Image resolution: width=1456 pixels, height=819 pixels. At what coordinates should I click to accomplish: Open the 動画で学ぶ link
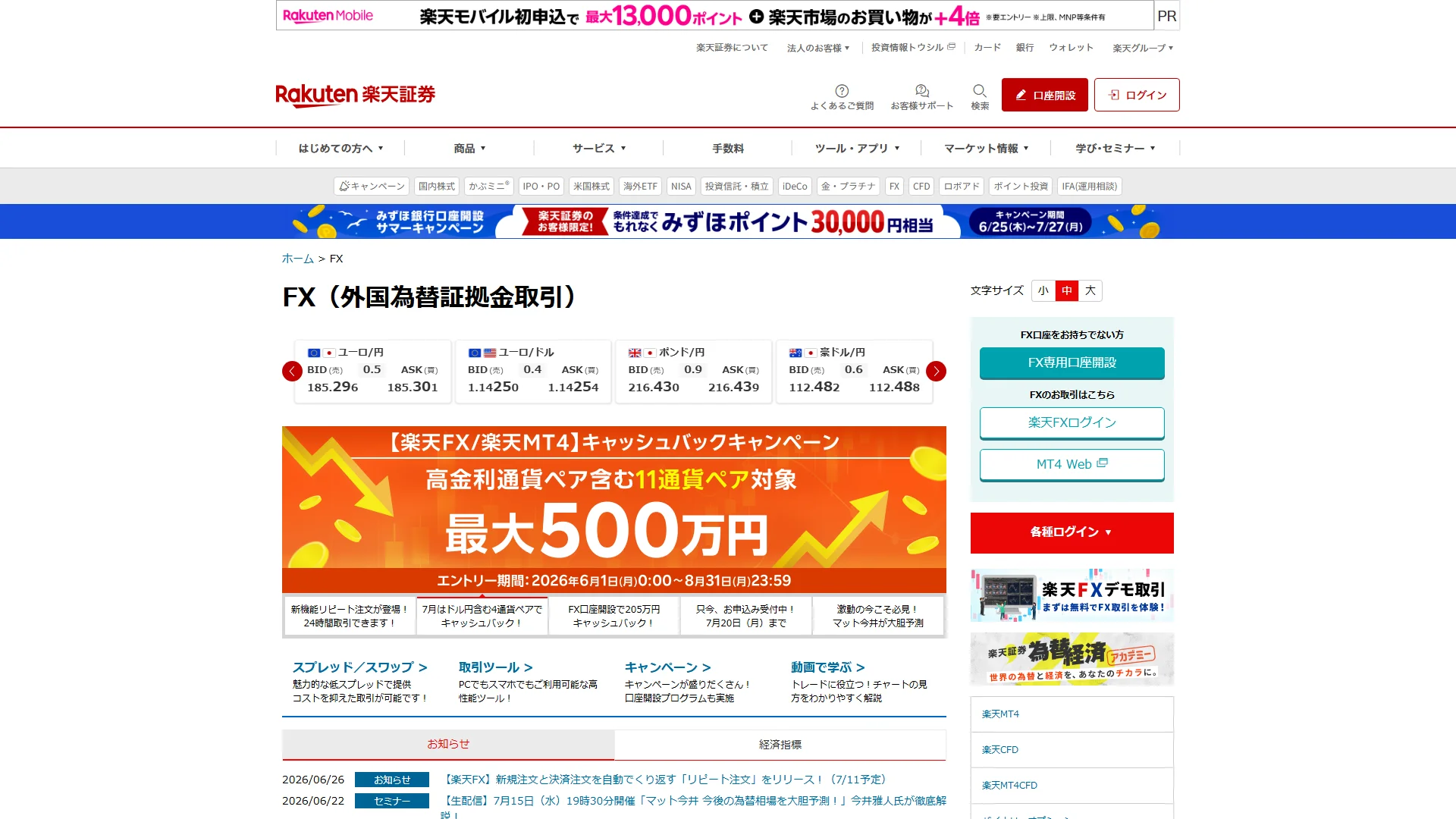click(828, 667)
